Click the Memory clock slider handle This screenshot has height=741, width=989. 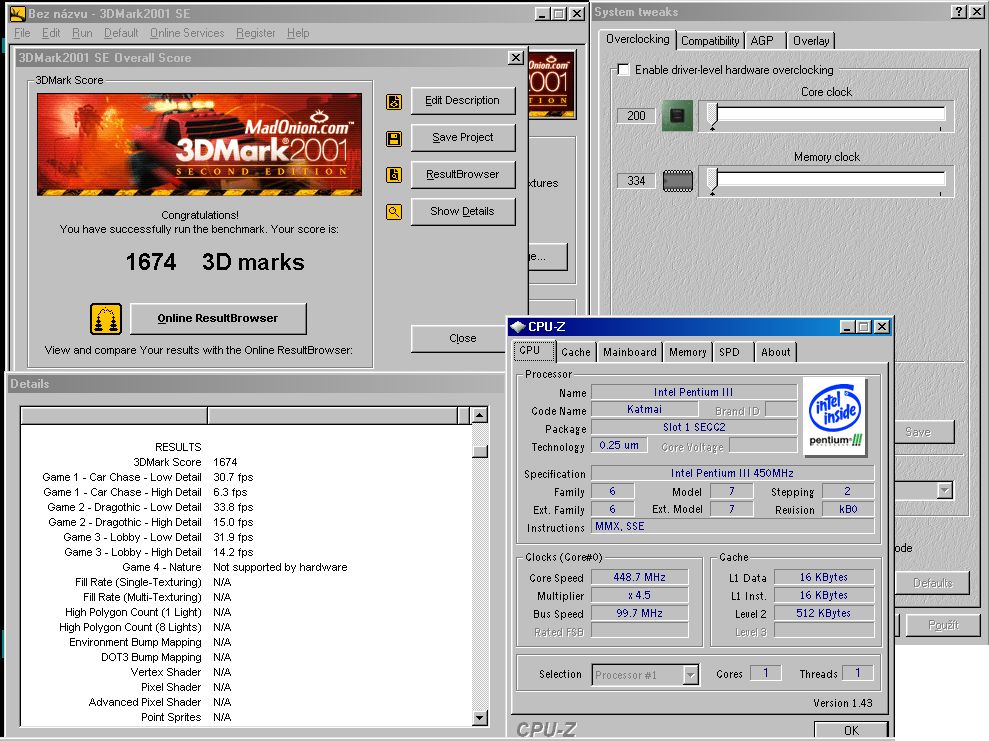click(713, 181)
